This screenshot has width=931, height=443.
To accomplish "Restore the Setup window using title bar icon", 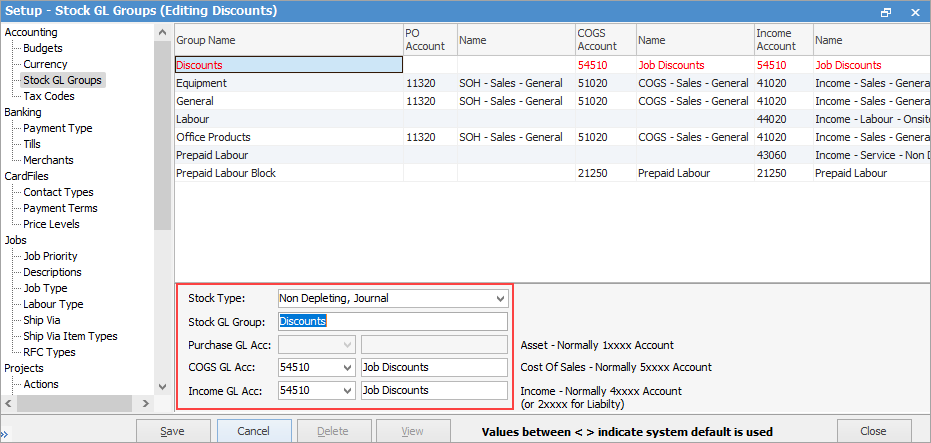I will click(x=886, y=11).
